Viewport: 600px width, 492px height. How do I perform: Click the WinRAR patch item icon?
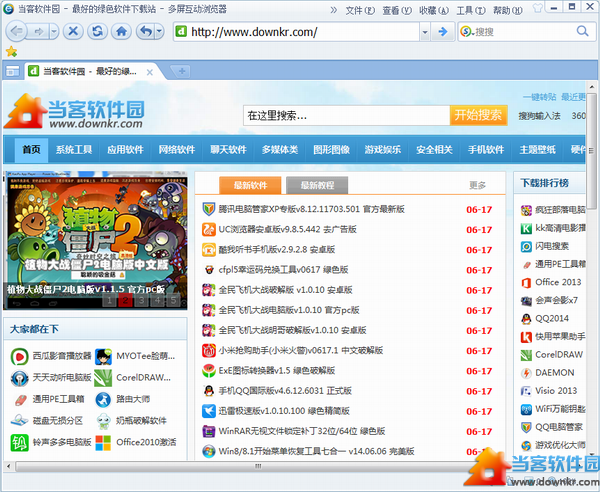(209, 432)
